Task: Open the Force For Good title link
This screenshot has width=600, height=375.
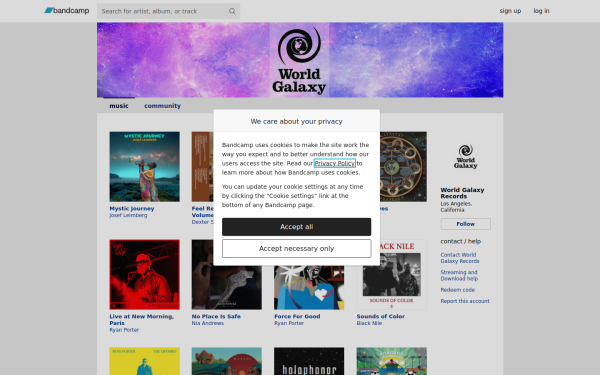Action: tap(297, 316)
